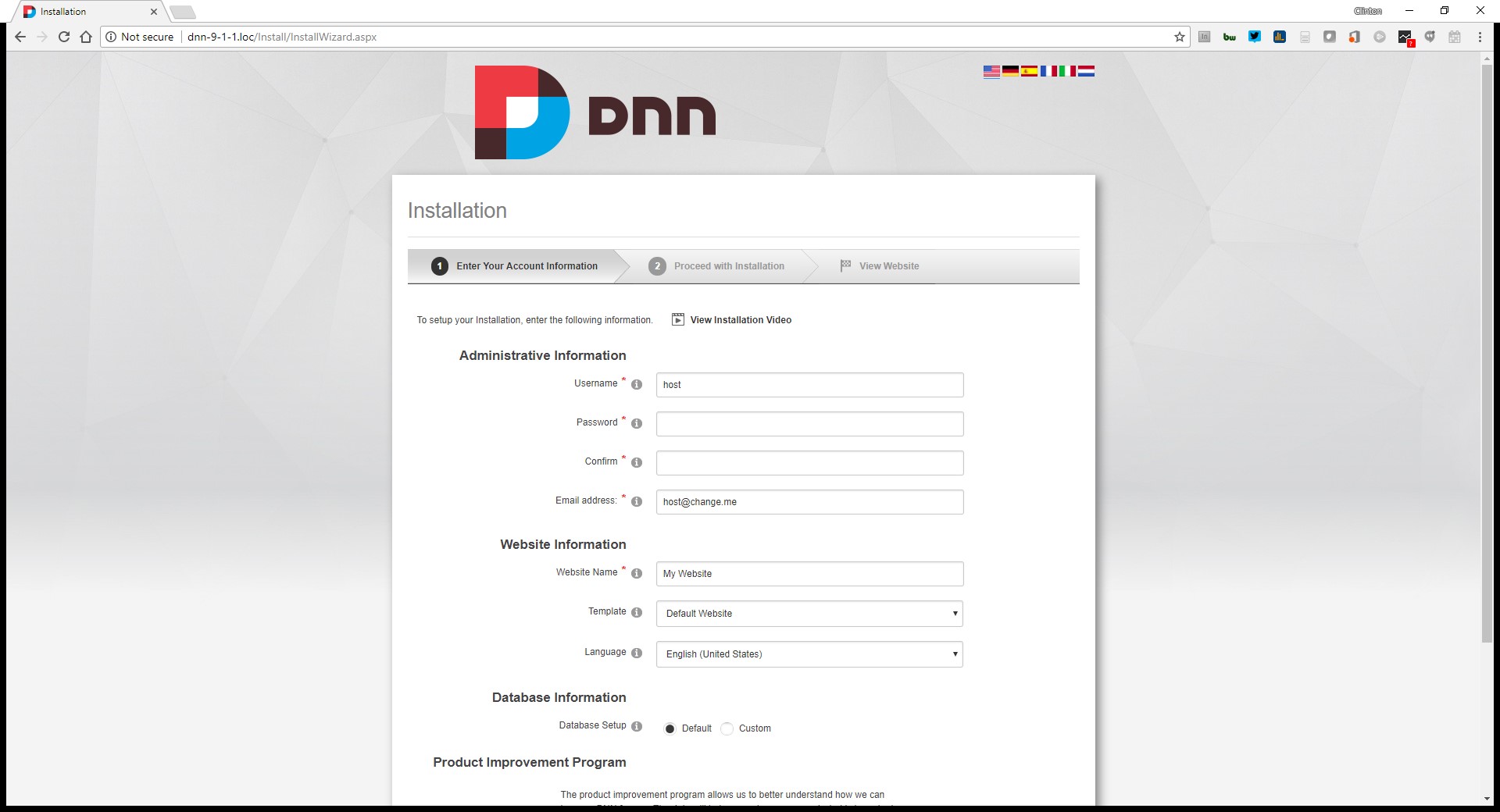Open the Hangouts quote extension icon
Screen dimensions: 1500x812
click(1430, 37)
